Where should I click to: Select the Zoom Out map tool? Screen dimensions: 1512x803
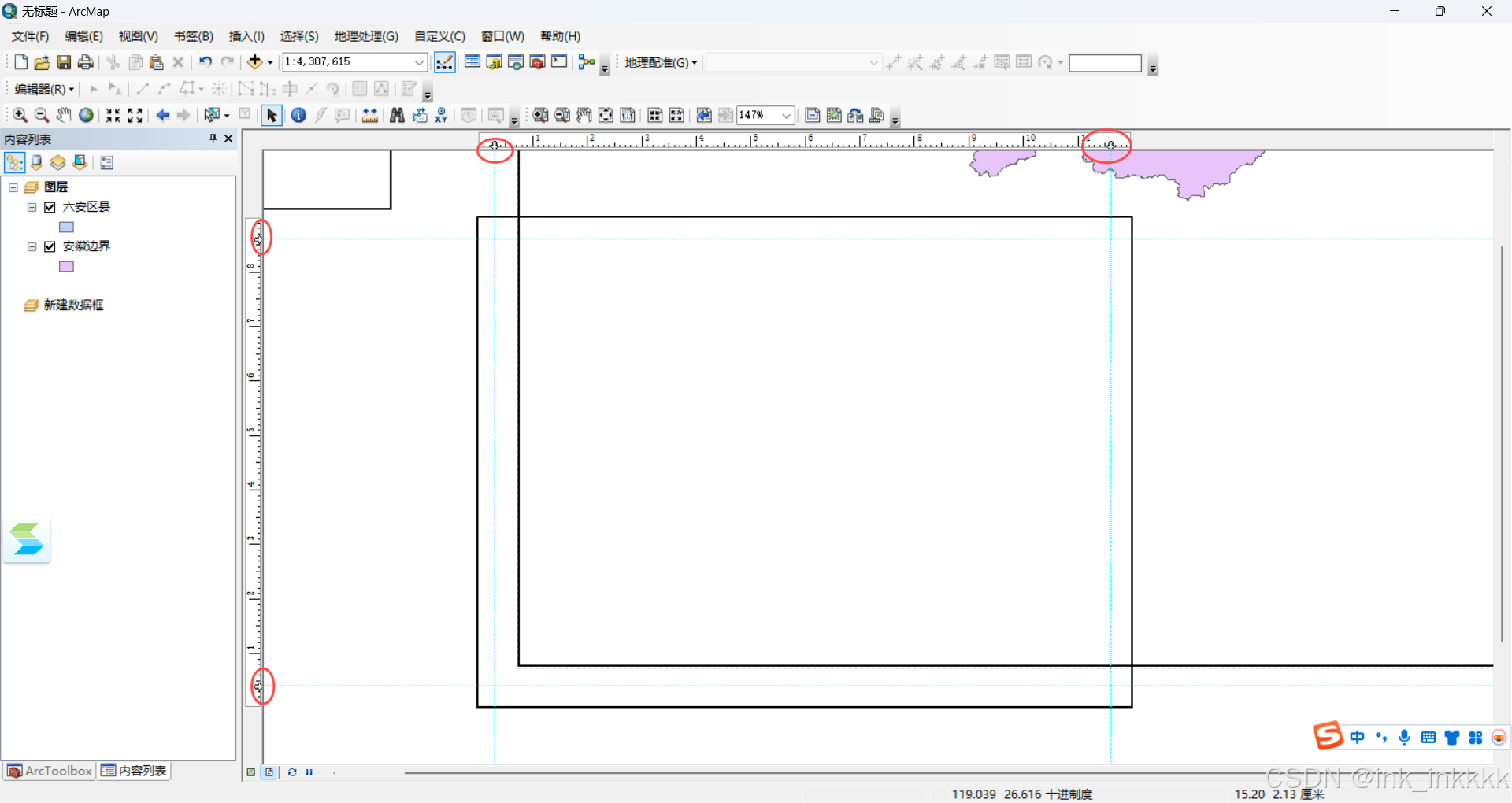pyautogui.click(x=42, y=115)
